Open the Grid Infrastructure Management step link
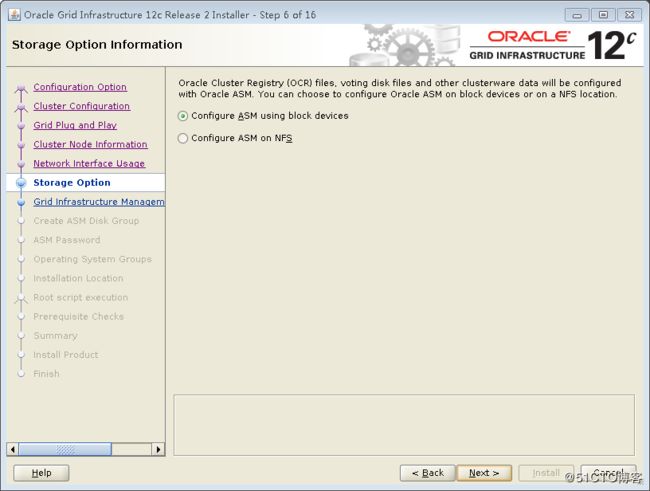 coord(99,202)
